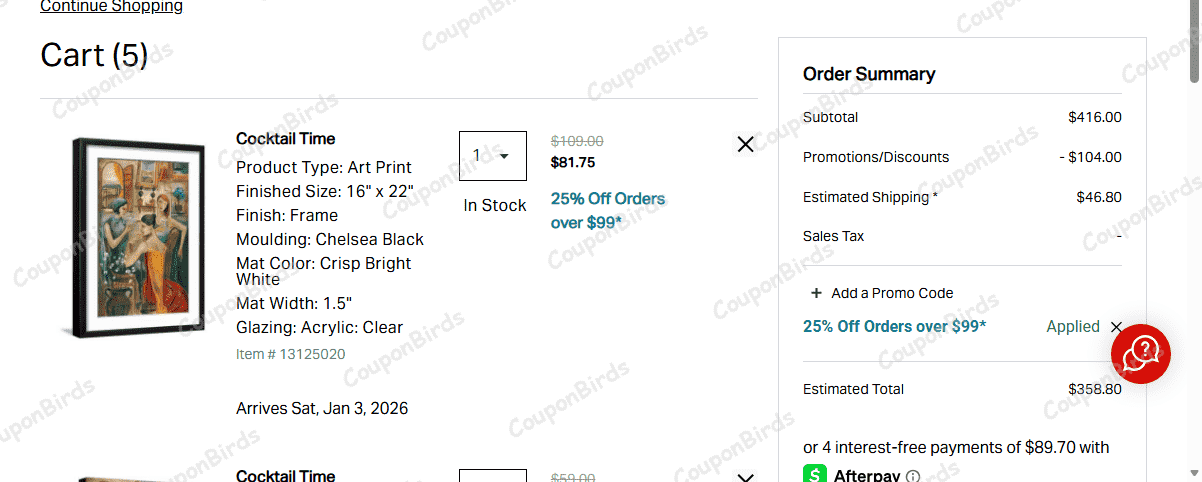The image size is (1202, 482).
Task: Click the applied 25% Off promo text in summary
Action: tap(894, 327)
